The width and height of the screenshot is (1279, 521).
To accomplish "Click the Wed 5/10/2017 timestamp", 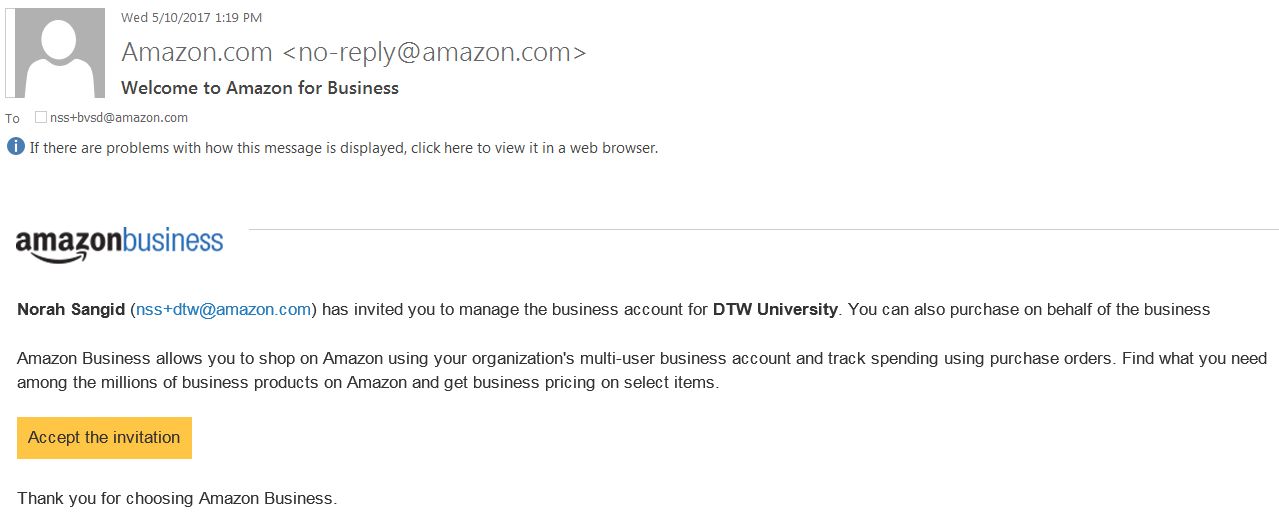I will tap(192, 18).
